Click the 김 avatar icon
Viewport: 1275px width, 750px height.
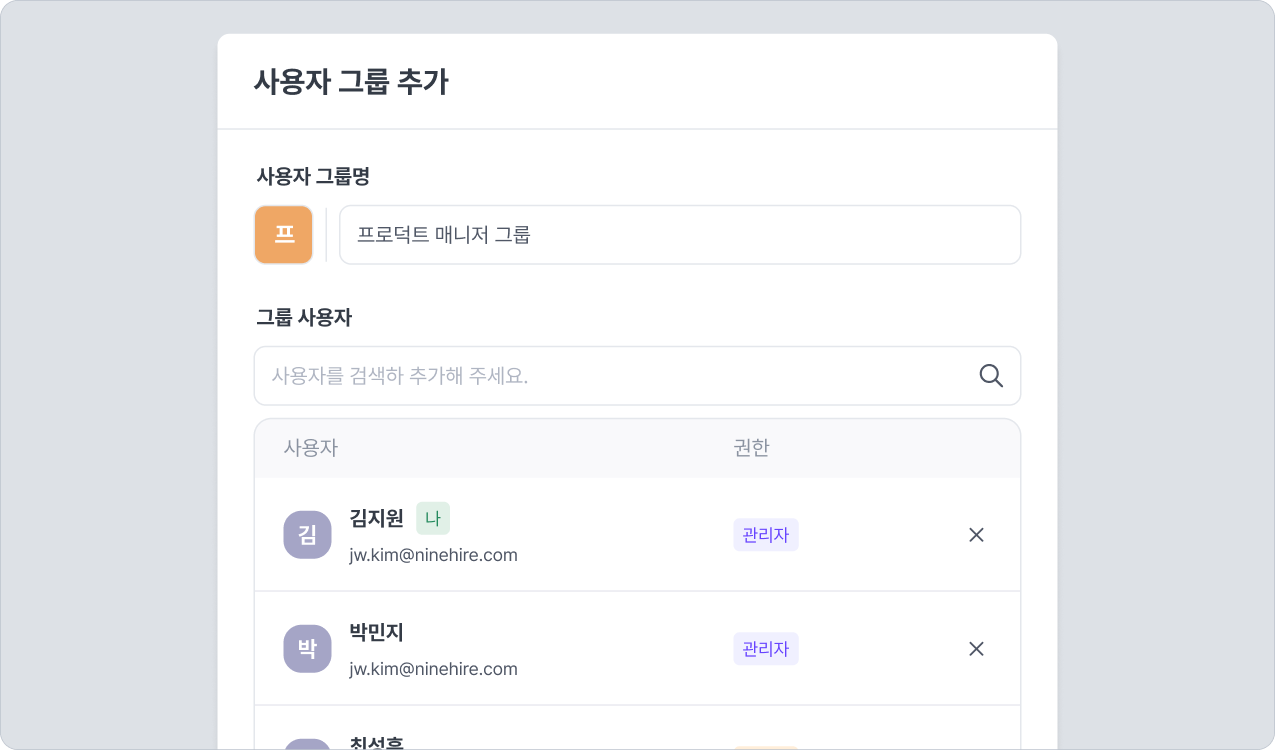[307, 535]
